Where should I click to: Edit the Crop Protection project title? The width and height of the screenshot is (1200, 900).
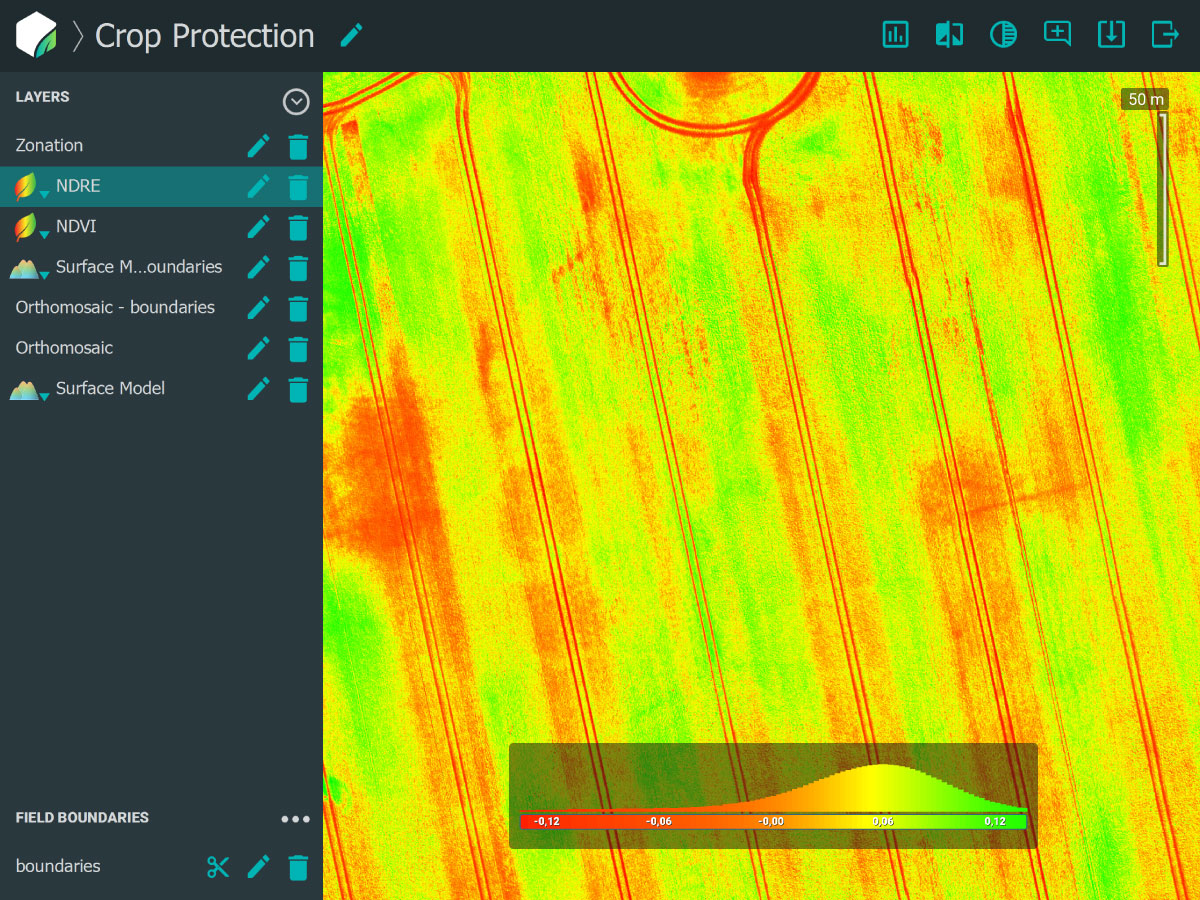pos(351,36)
